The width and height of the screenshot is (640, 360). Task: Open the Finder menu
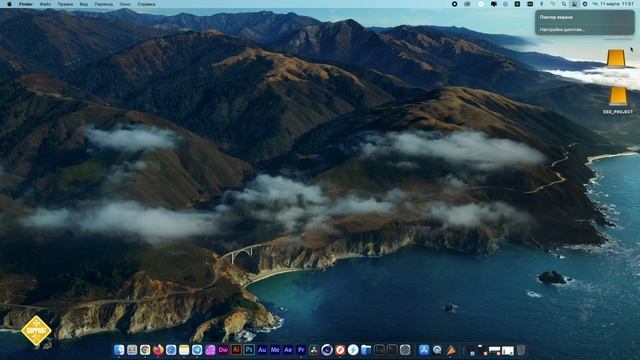pyautogui.click(x=25, y=4)
